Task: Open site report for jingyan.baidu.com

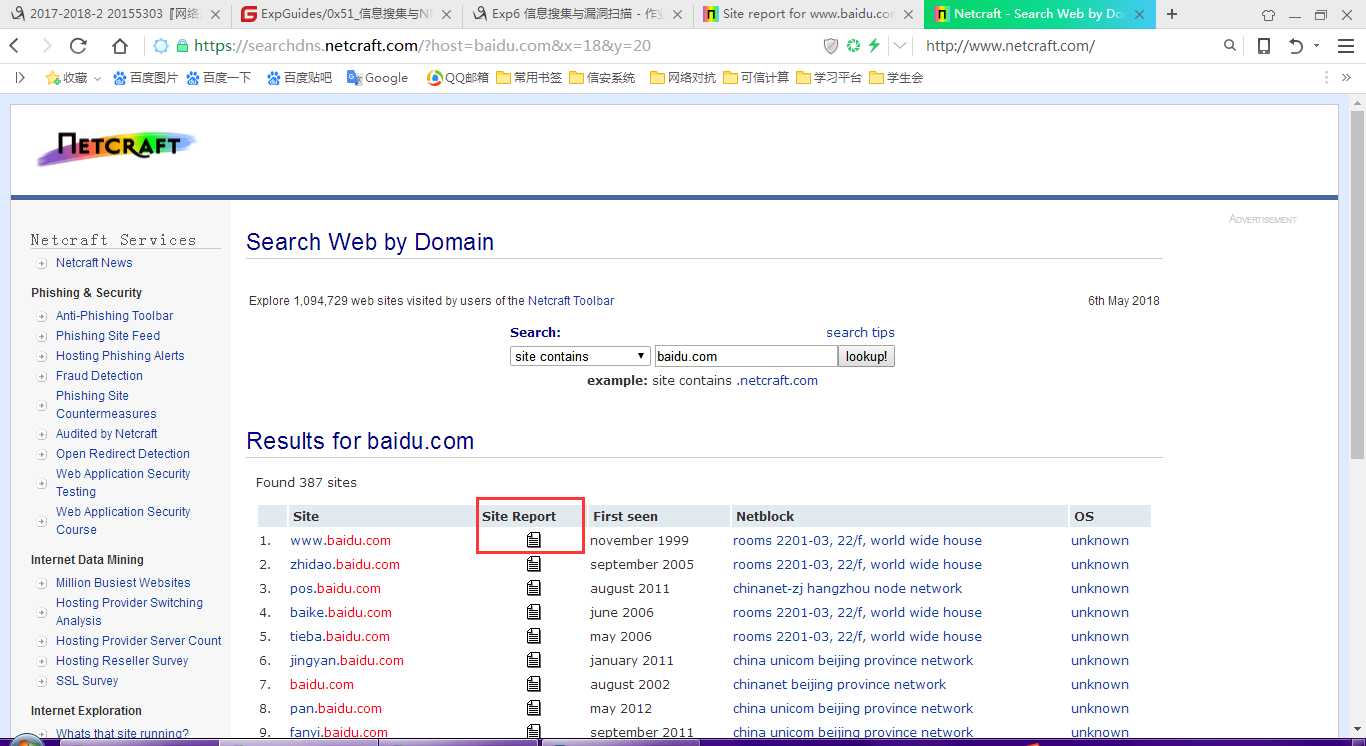Action: (534, 660)
